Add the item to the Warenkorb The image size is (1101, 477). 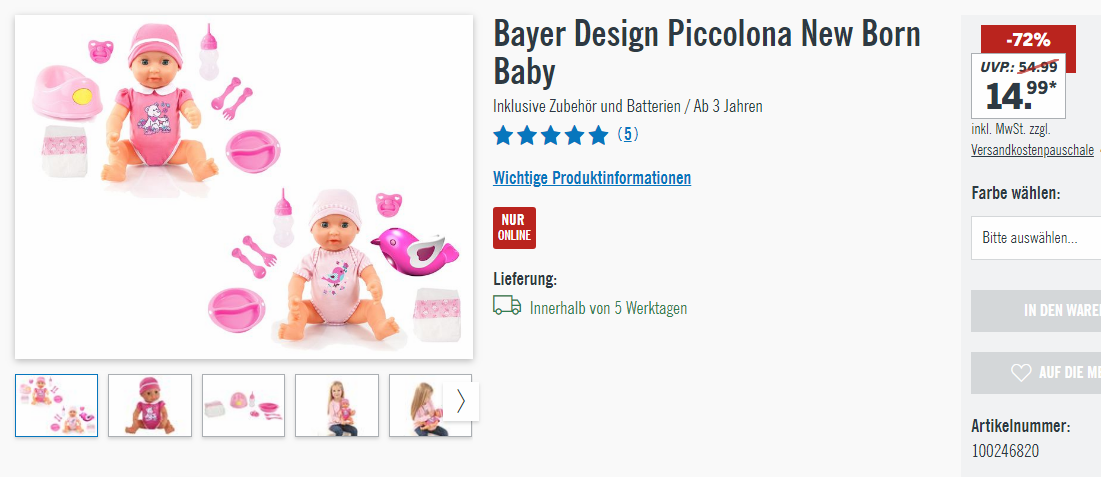click(x=1036, y=311)
